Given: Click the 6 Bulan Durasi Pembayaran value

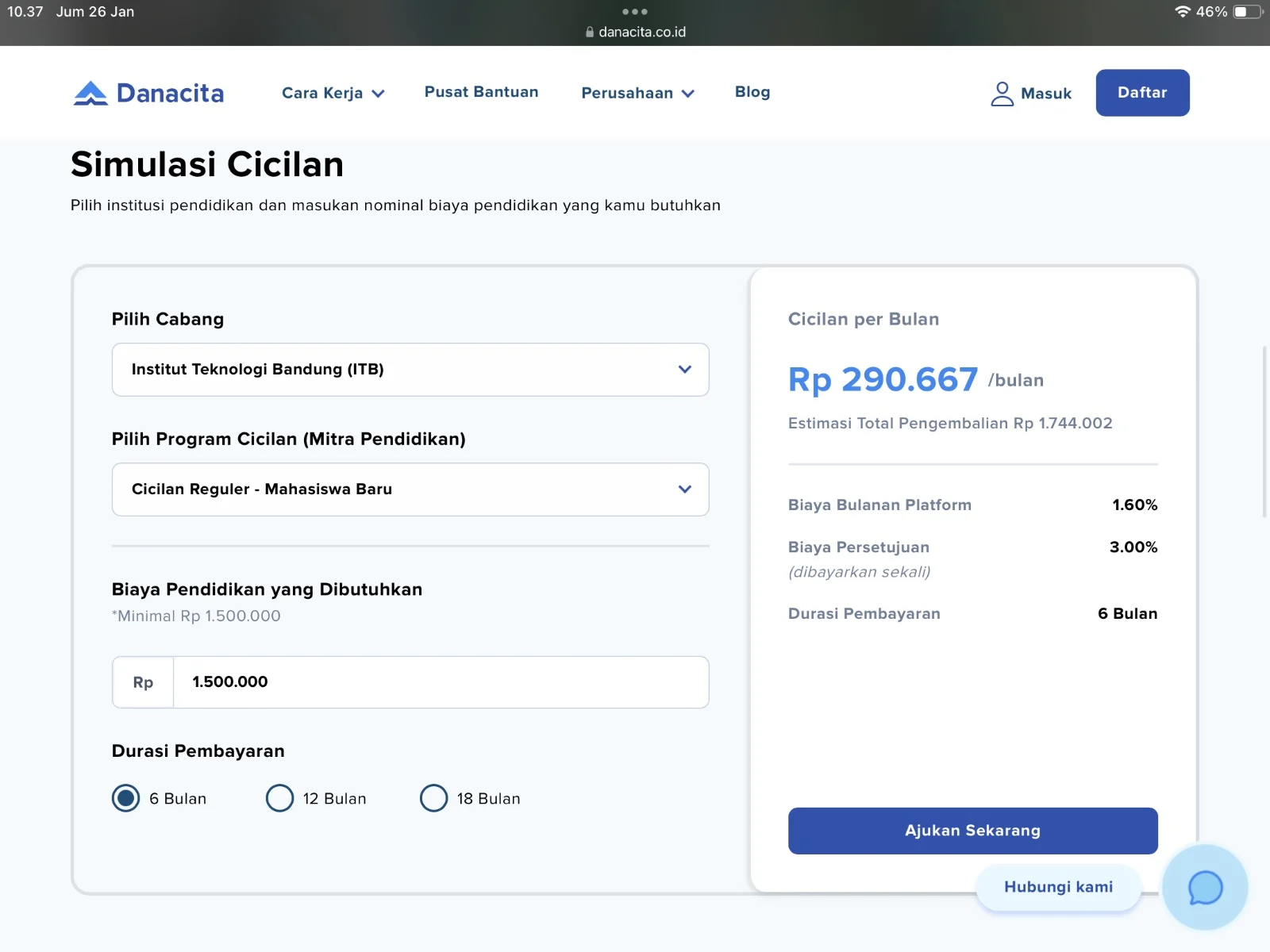Looking at the screenshot, I should 1127,613.
